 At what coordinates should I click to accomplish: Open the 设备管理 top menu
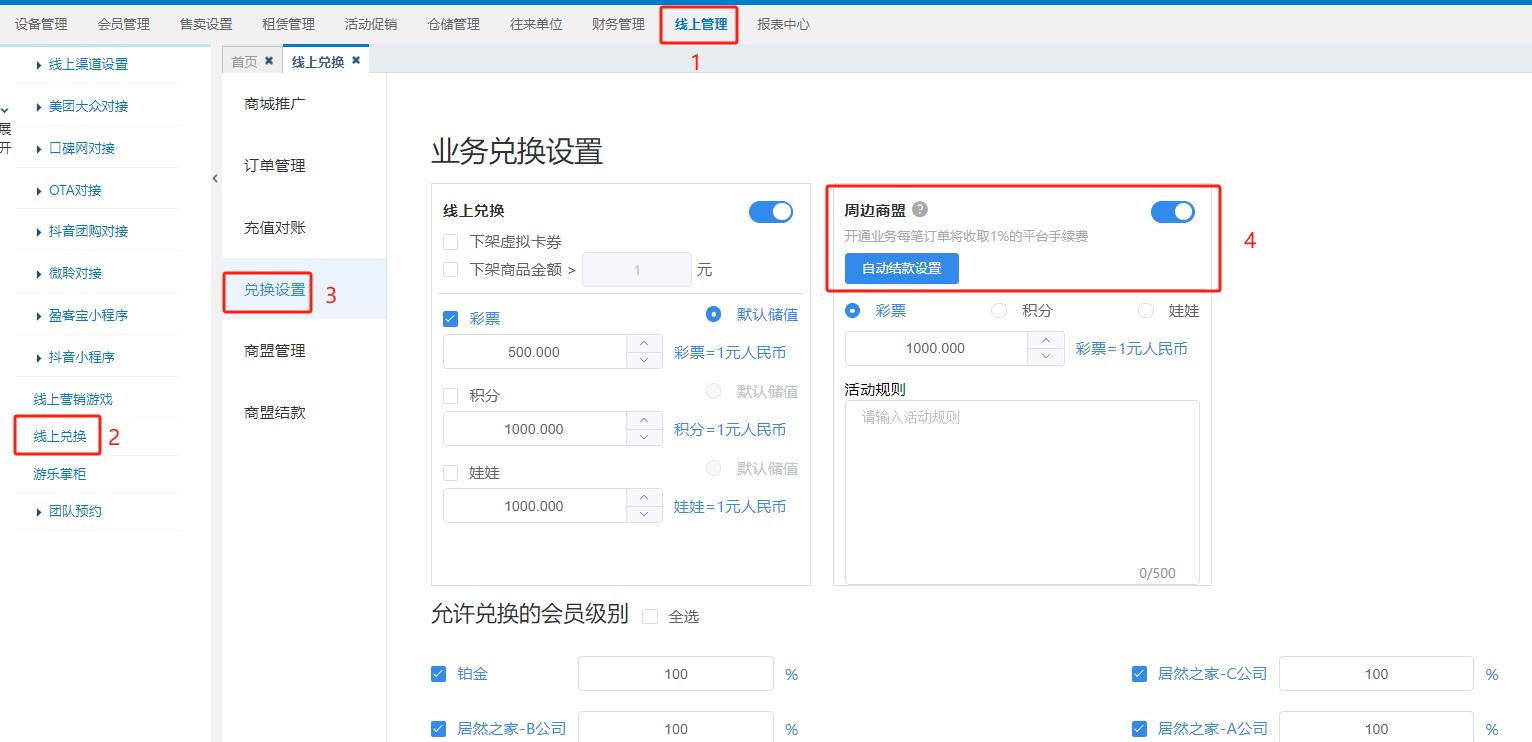pos(41,24)
